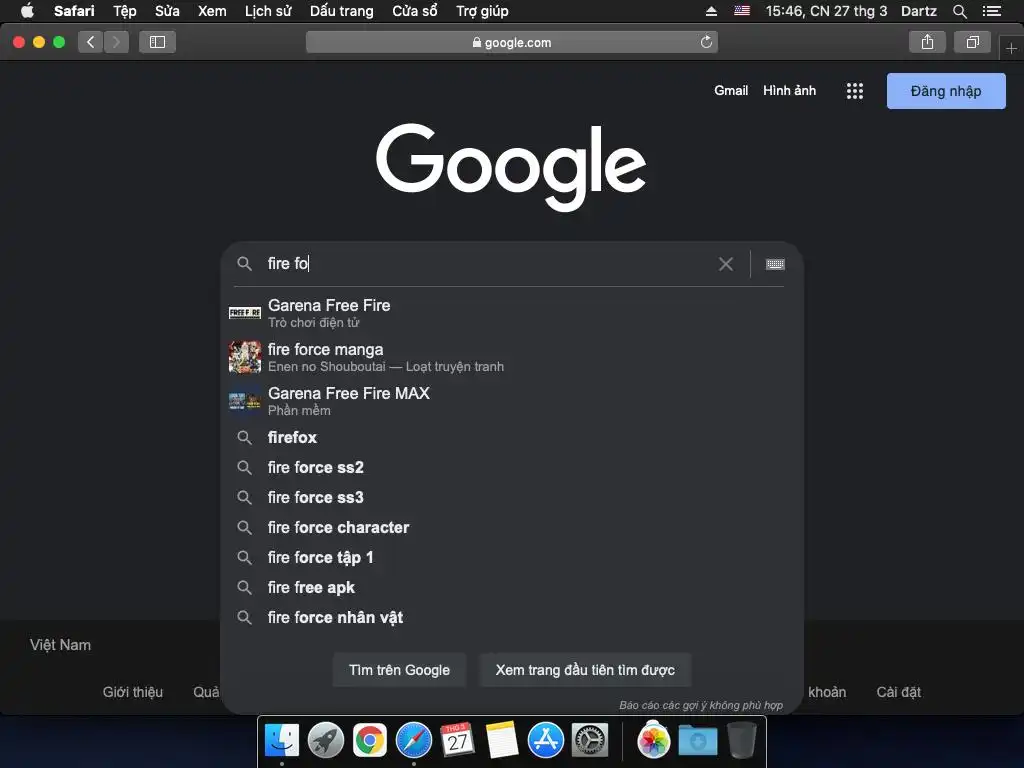This screenshot has width=1024, height=768.
Task: Open Notes from the Dock
Action: point(502,740)
